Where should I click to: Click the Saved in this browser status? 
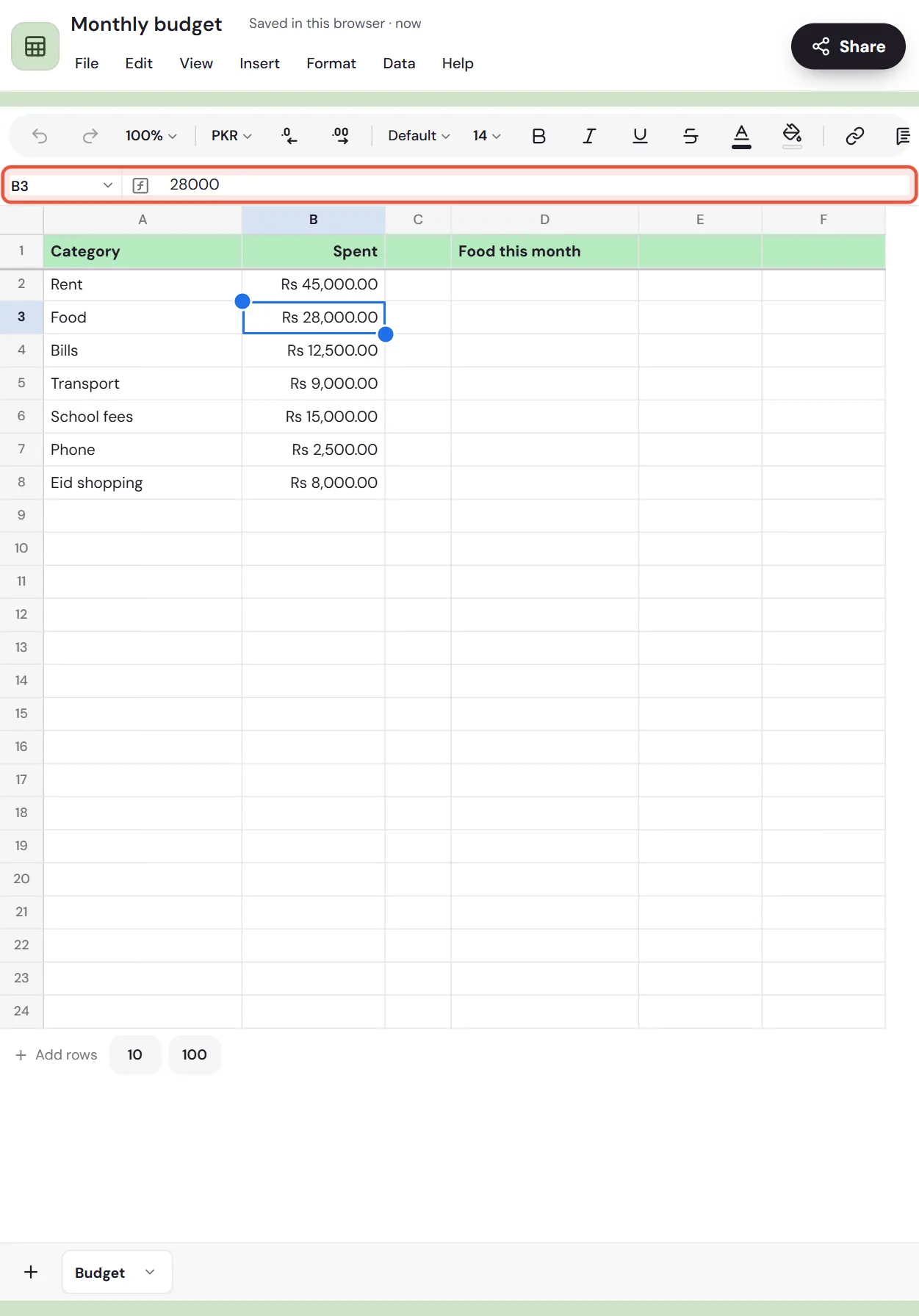[x=335, y=24]
